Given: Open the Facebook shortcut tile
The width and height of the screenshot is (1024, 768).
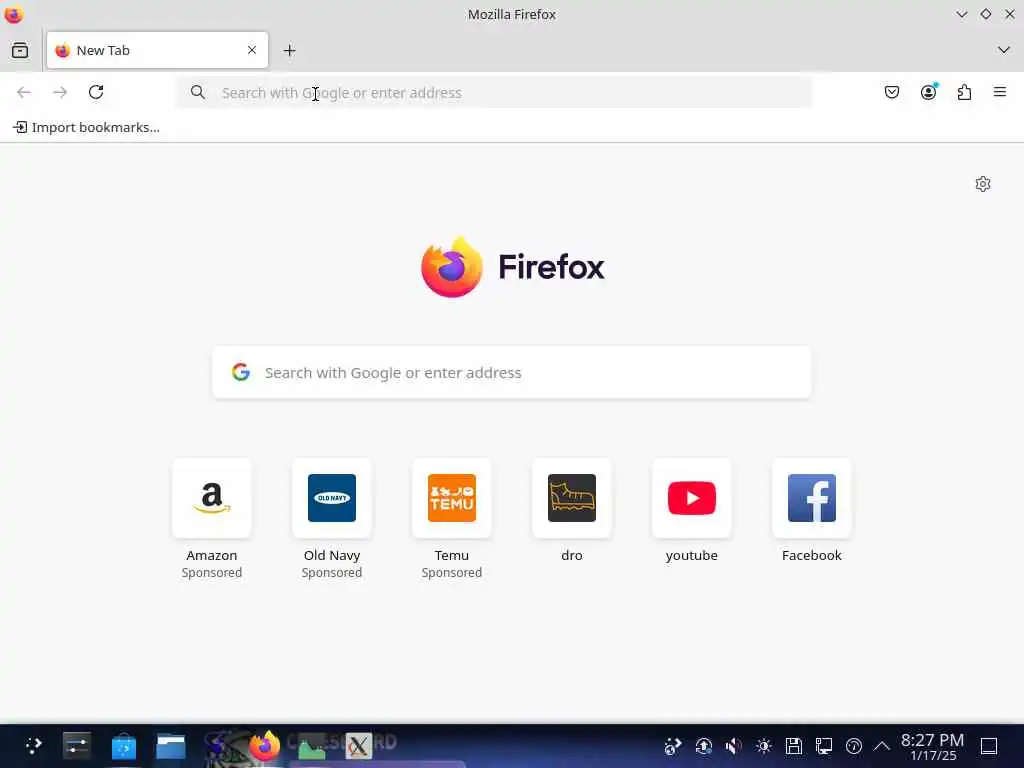Looking at the screenshot, I should pyautogui.click(x=812, y=498).
